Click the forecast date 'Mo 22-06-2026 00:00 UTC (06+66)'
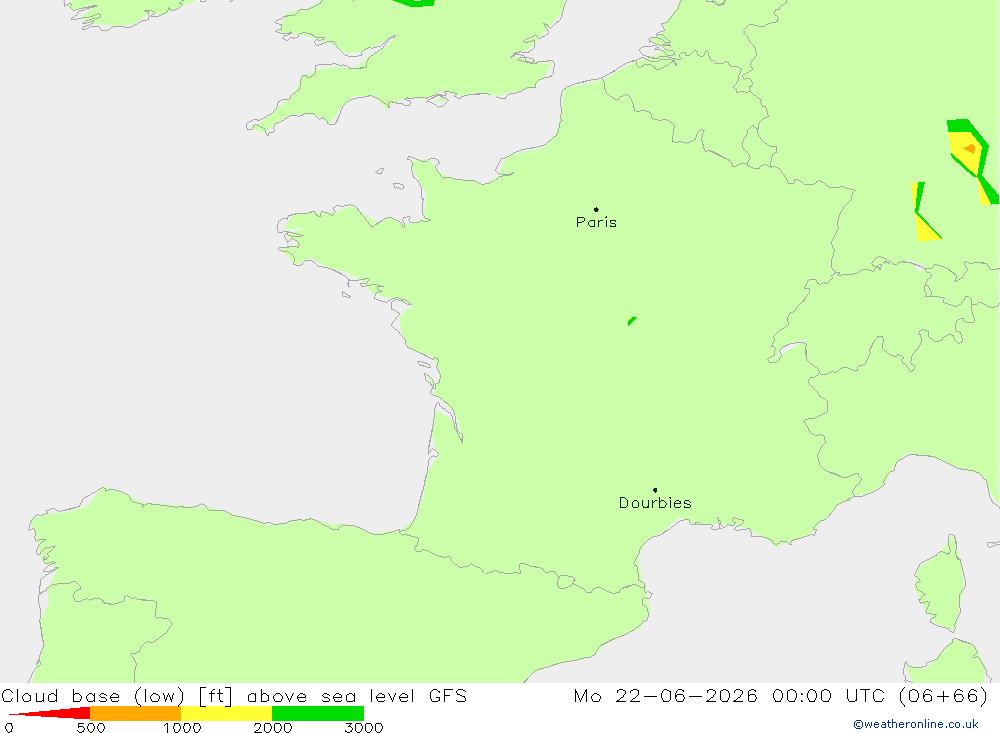This screenshot has height=733, width=1000. pos(781,695)
